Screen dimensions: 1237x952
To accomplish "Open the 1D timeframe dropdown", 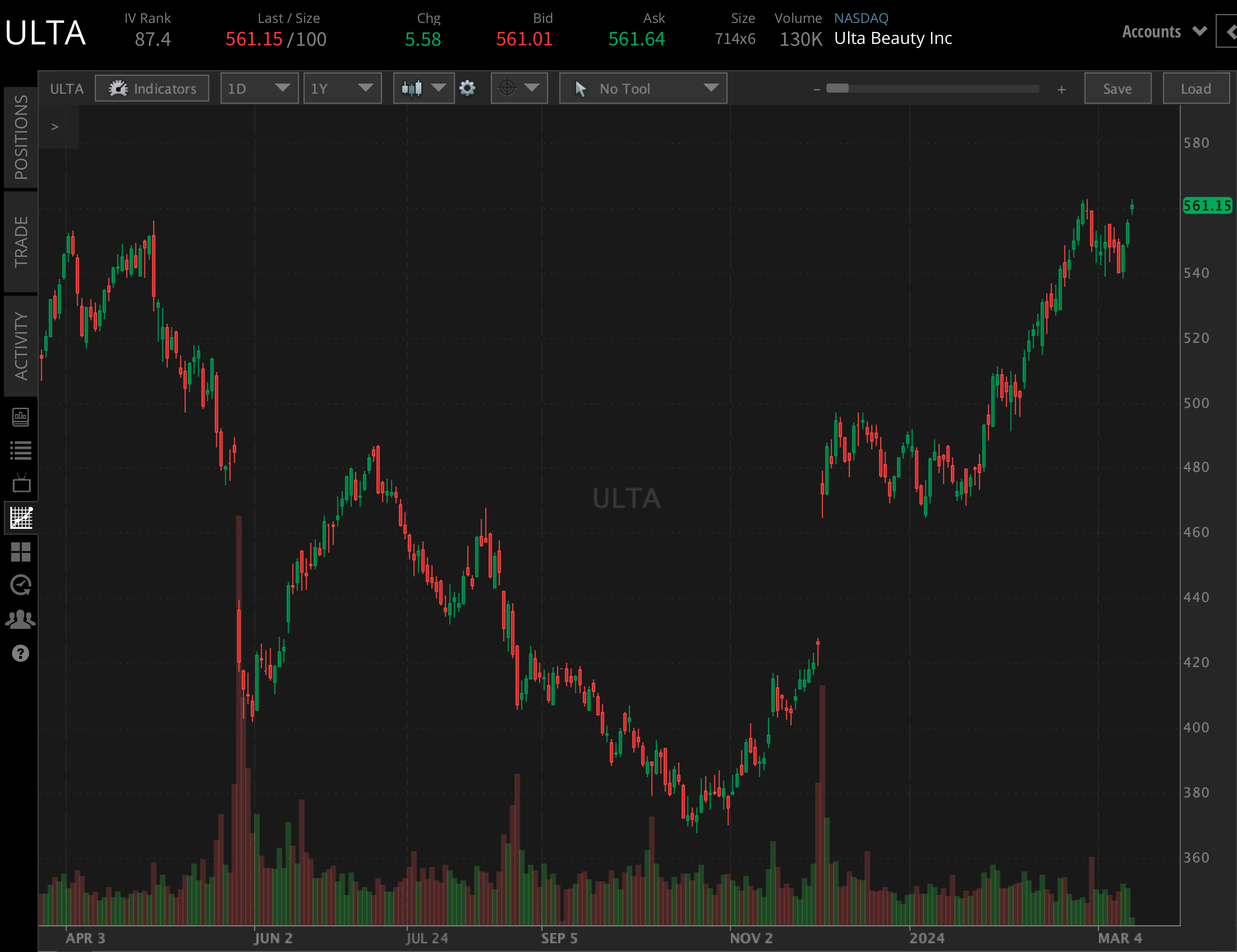I will [259, 88].
